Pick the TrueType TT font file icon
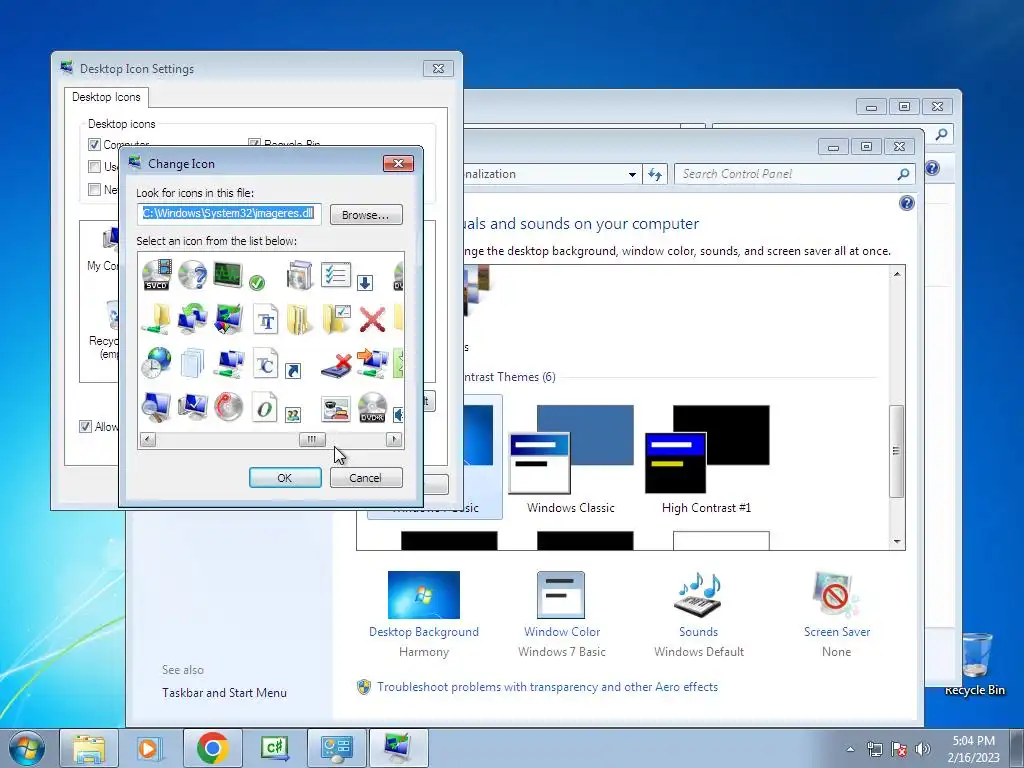Image resolution: width=1024 pixels, height=768 pixels. coord(265,319)
